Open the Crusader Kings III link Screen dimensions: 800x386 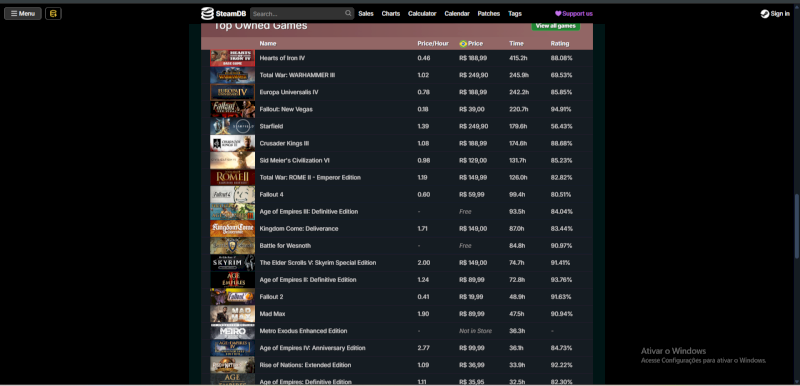click(x=284, y=143)
